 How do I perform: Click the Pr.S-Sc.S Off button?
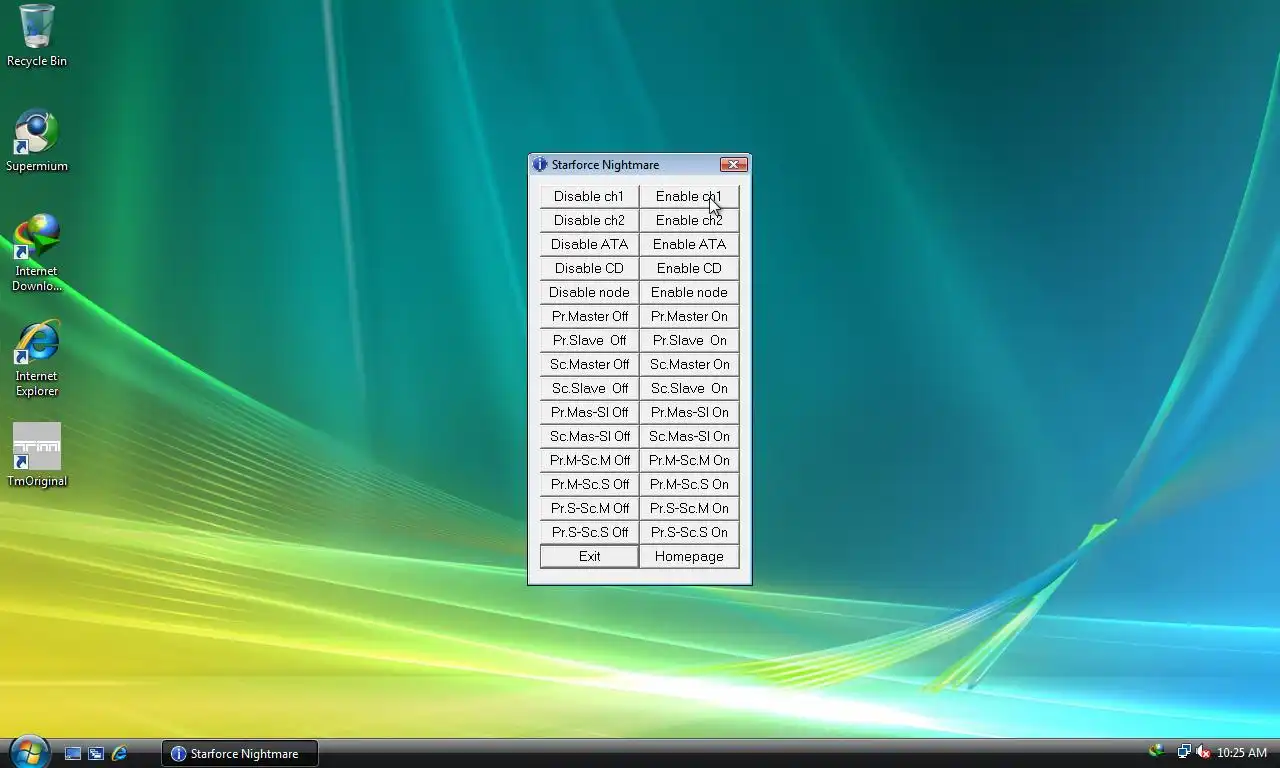589,532
